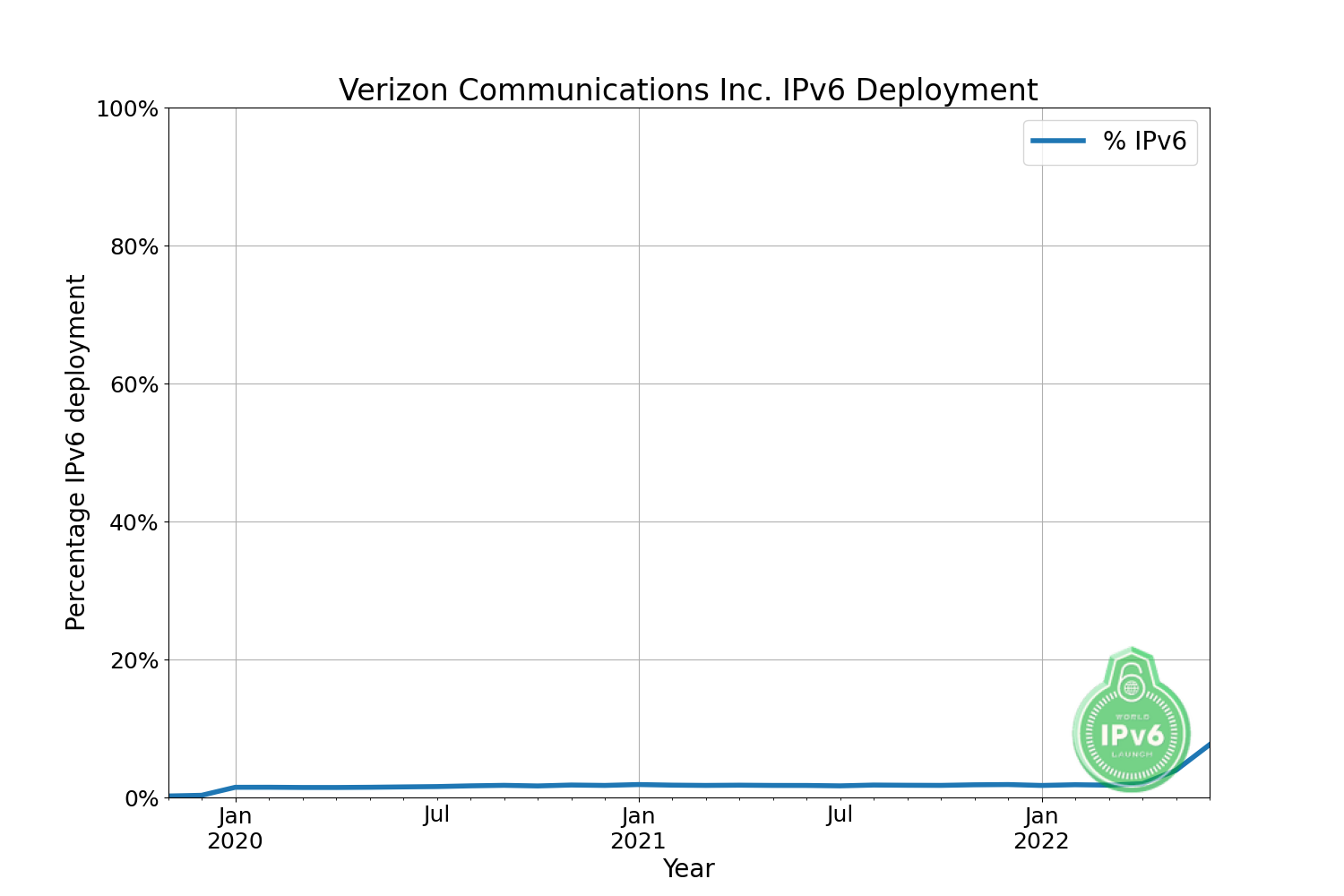Pick the 40% y-axis tick label
1344x896 pixels.
pos(134,523)
